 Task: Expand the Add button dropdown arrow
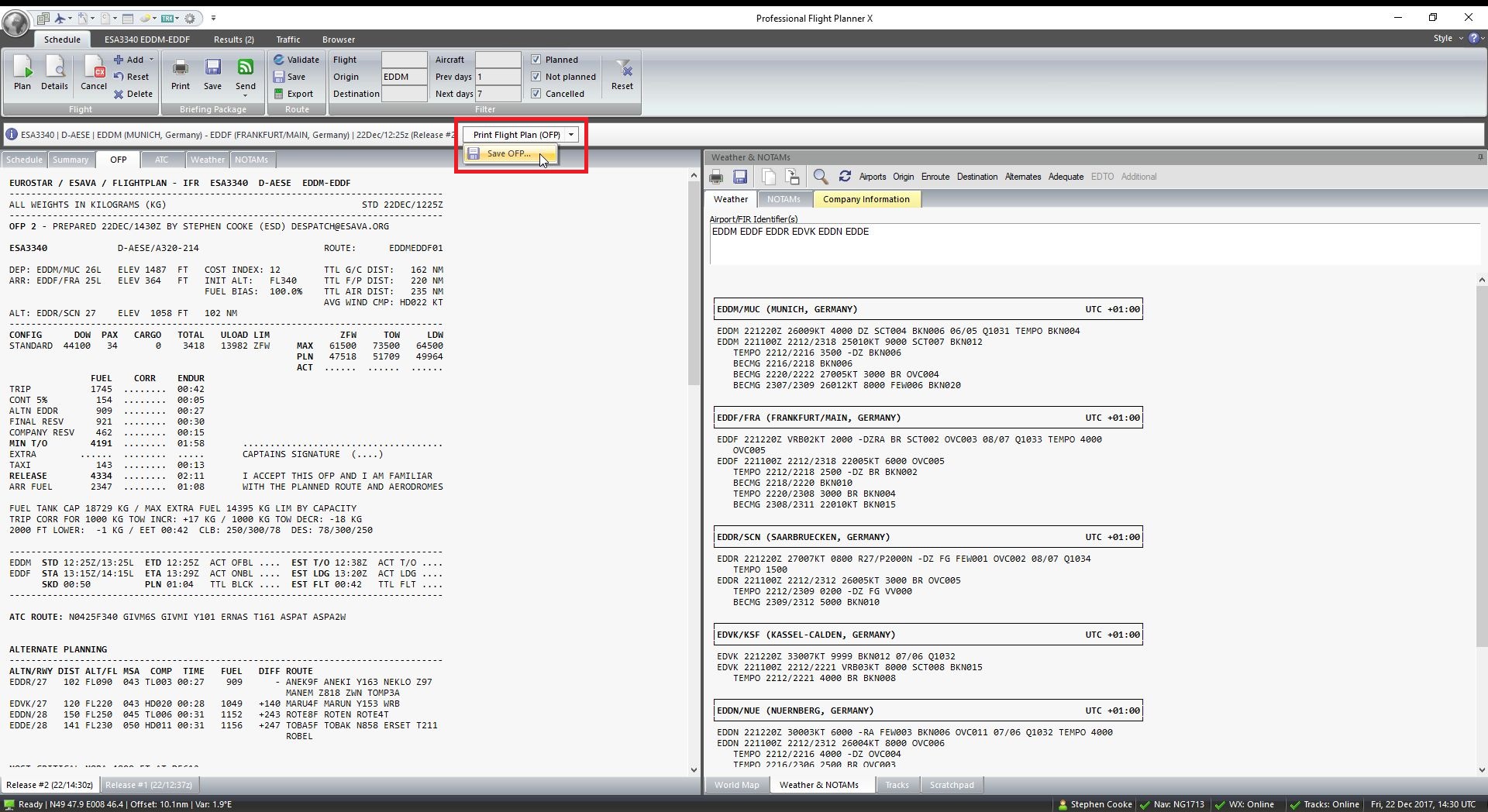pos(151,60)
